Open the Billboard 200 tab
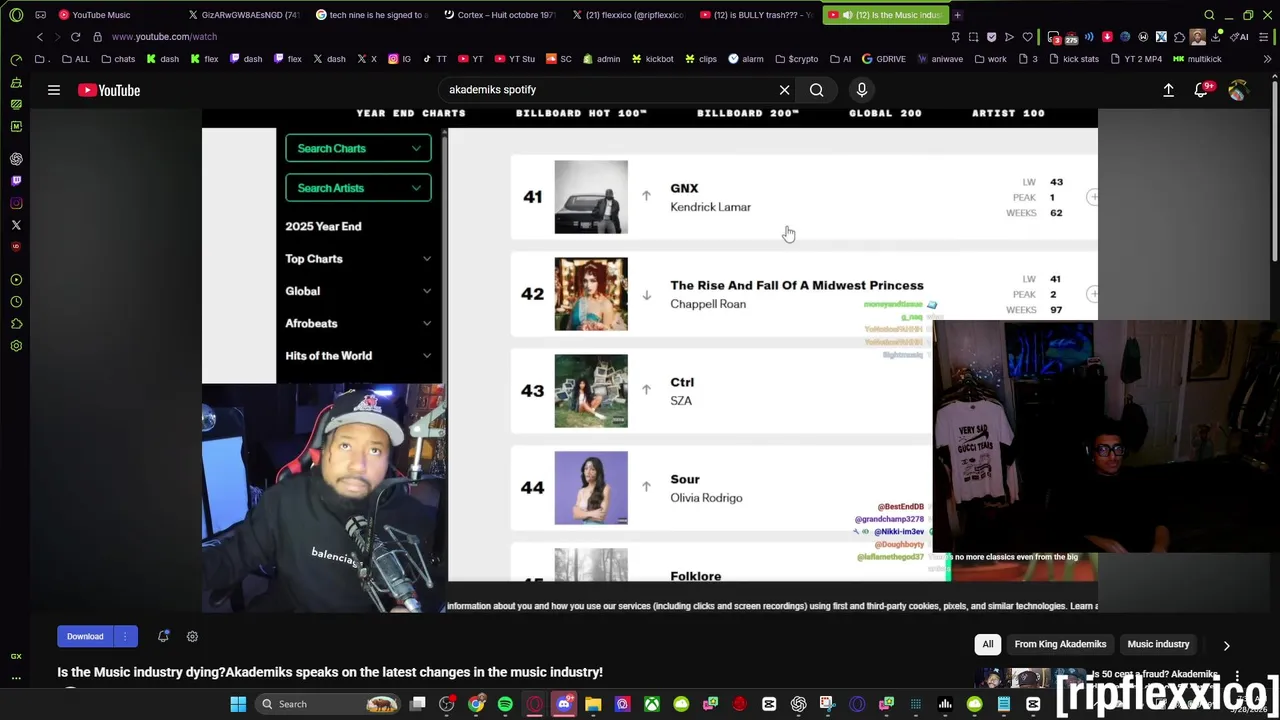 click(x=748, y=113)
